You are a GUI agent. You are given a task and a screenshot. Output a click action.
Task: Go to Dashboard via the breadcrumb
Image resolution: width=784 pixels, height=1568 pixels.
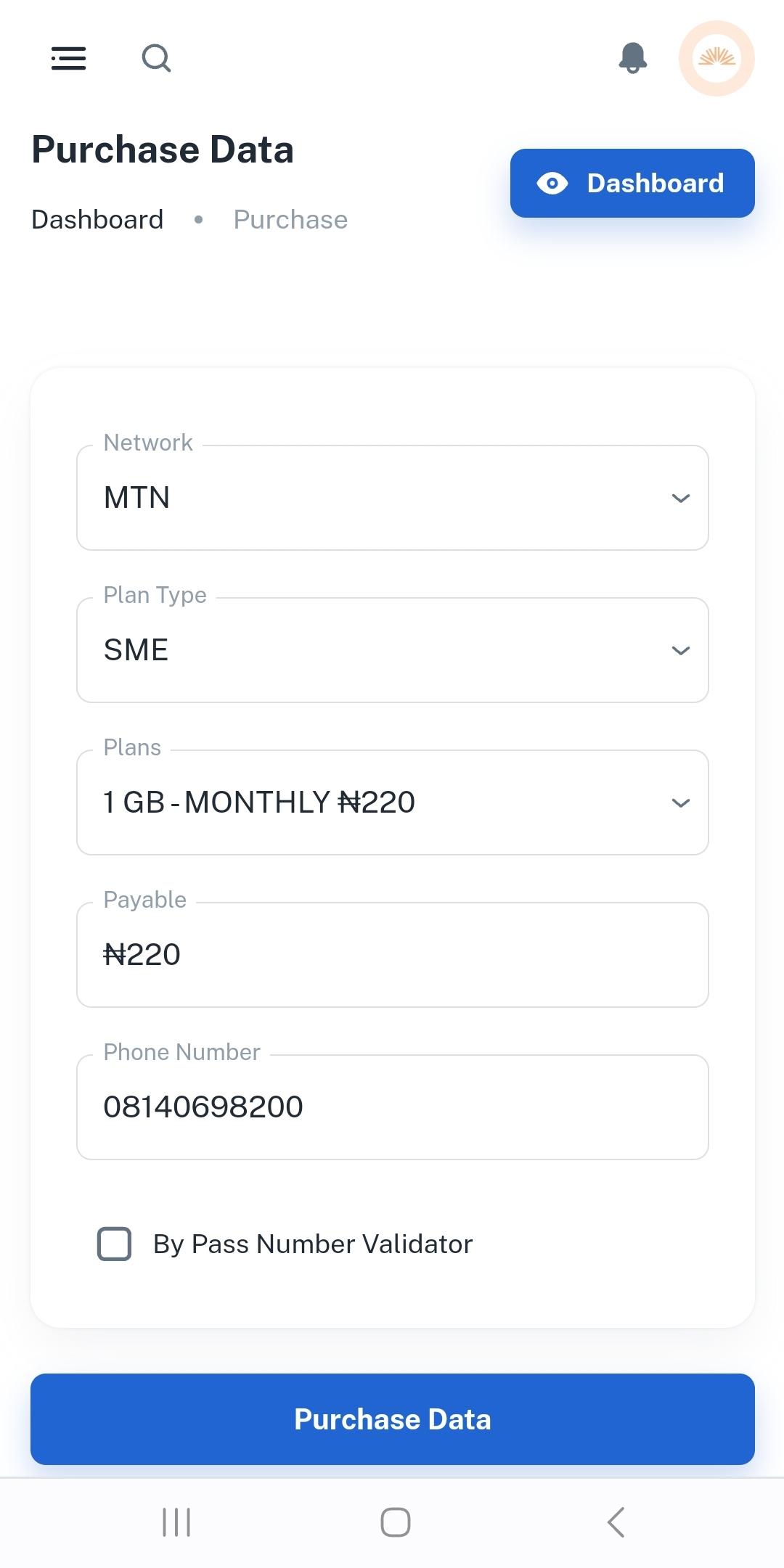pos(97,220)
